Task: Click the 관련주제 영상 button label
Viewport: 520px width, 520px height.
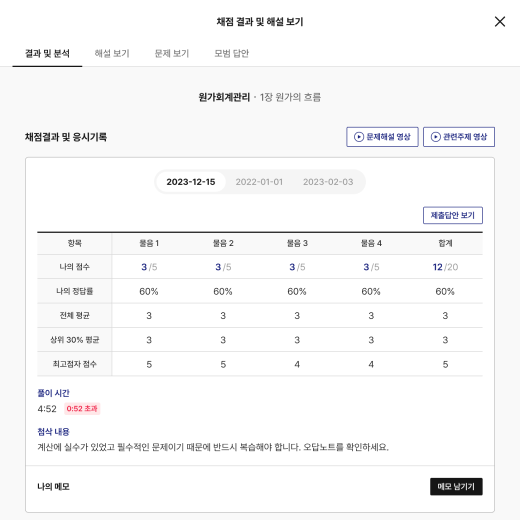Action: coord(465,137)
